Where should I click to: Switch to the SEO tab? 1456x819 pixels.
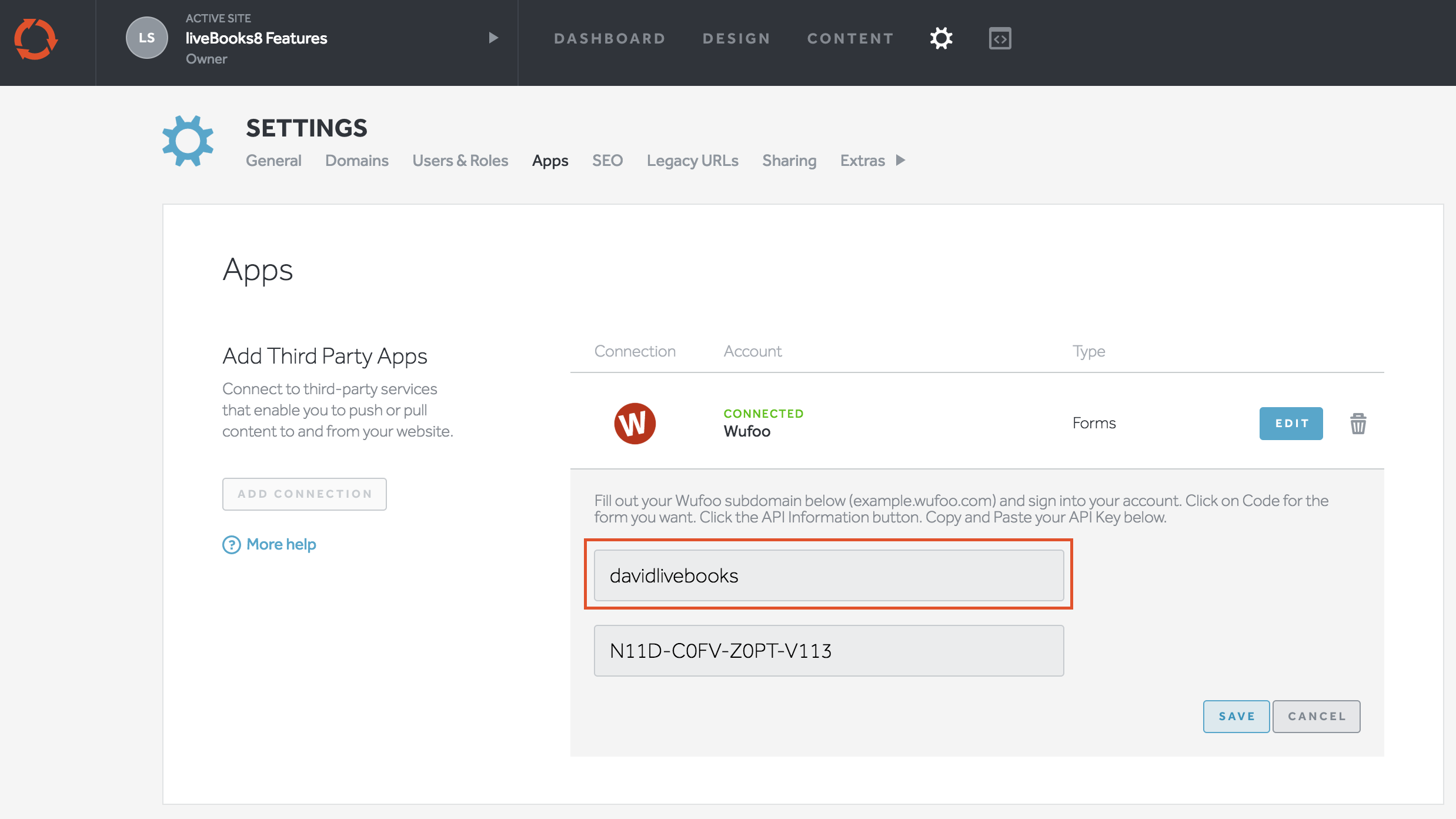607,161
